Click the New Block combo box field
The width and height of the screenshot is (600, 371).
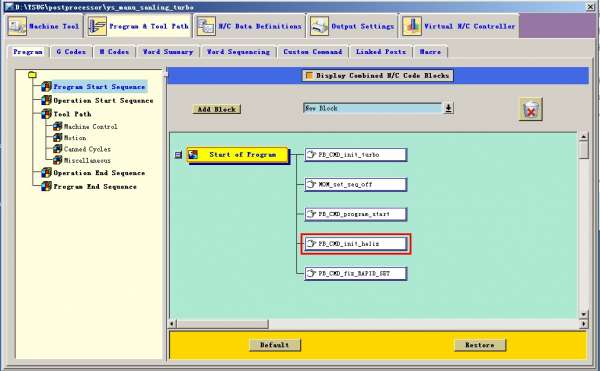(x=373, y=108)
